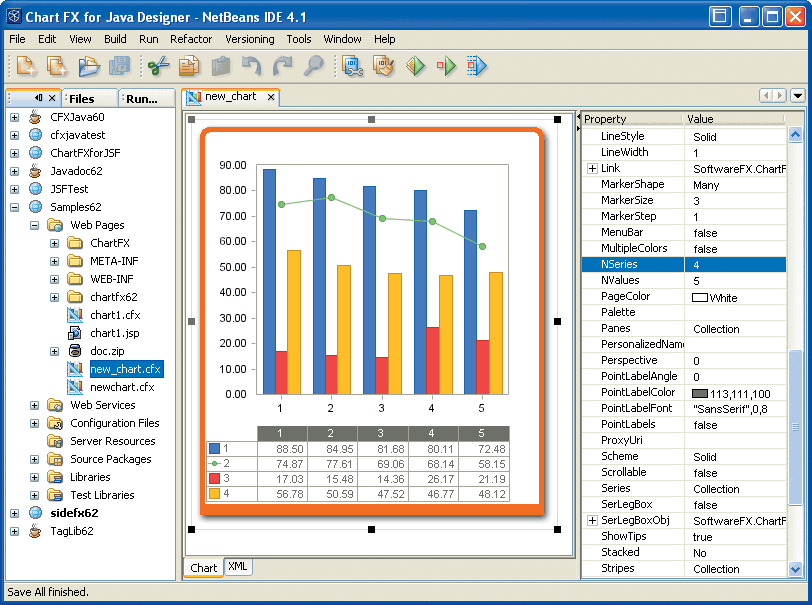812x605 pixels.
Task: Expand the Link property entry
Action: click(x=589, y=169)
